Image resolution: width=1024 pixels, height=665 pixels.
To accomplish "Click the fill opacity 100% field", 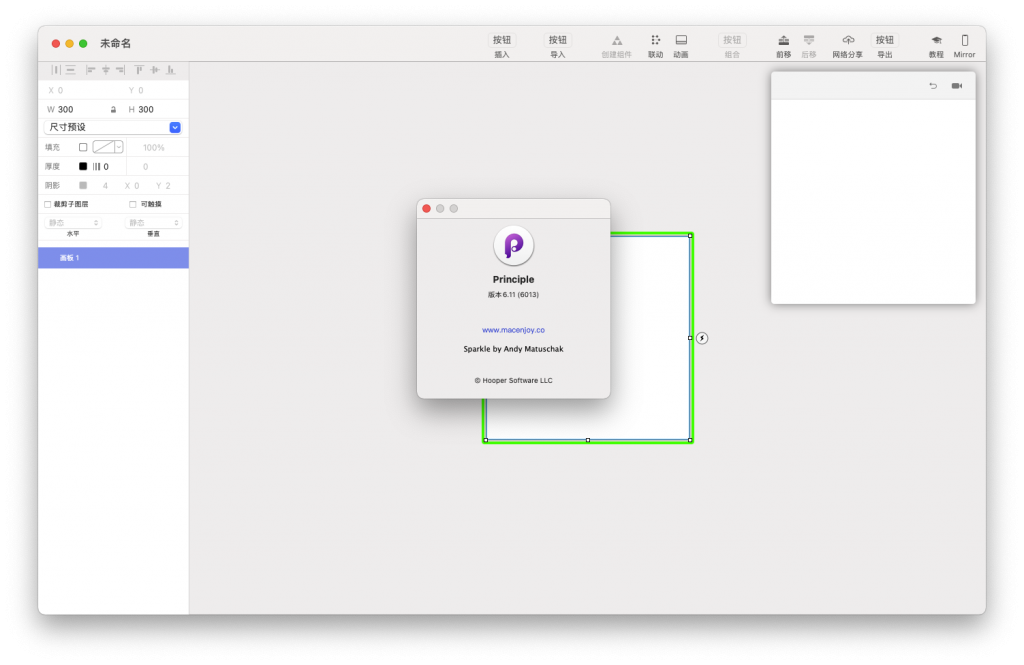I will click(153, 148).
